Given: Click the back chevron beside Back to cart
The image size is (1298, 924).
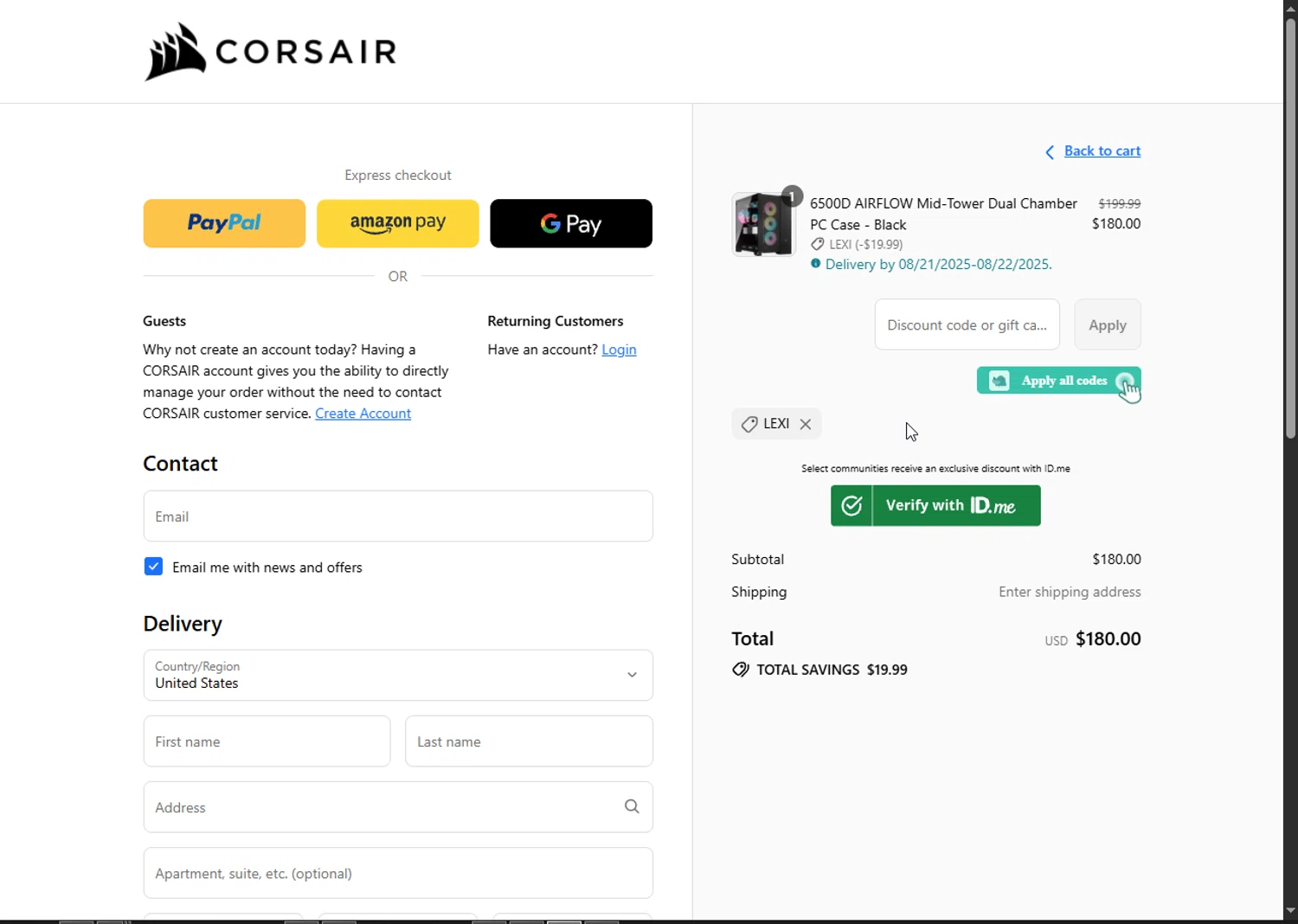Looking at the screenshot, I should [x=1050, y=152].
